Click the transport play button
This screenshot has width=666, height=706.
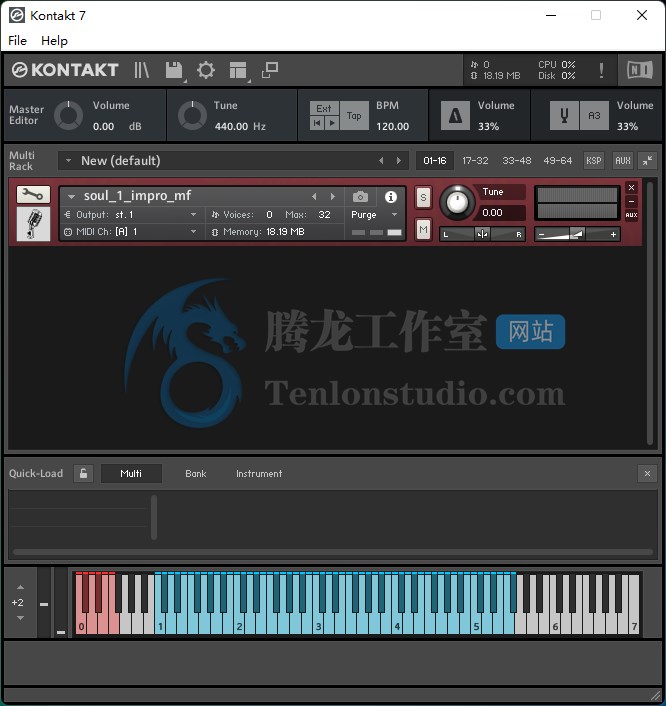coord(332,123)
